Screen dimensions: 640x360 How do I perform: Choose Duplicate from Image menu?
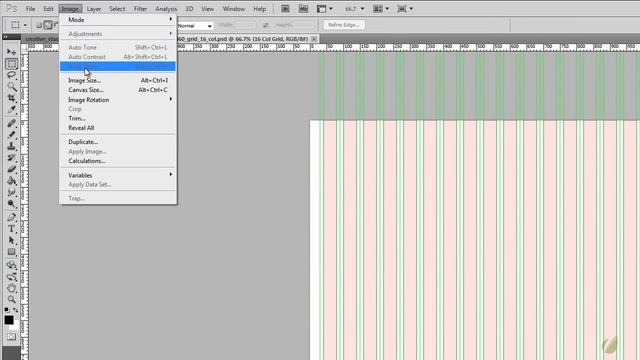pyautogui.click(x=118, y=142)
